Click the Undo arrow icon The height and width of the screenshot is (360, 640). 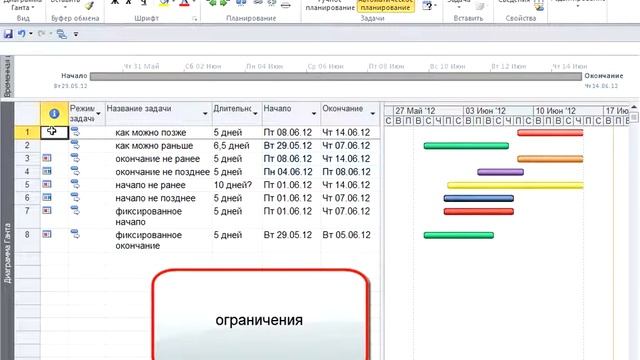tap(22, 34)
